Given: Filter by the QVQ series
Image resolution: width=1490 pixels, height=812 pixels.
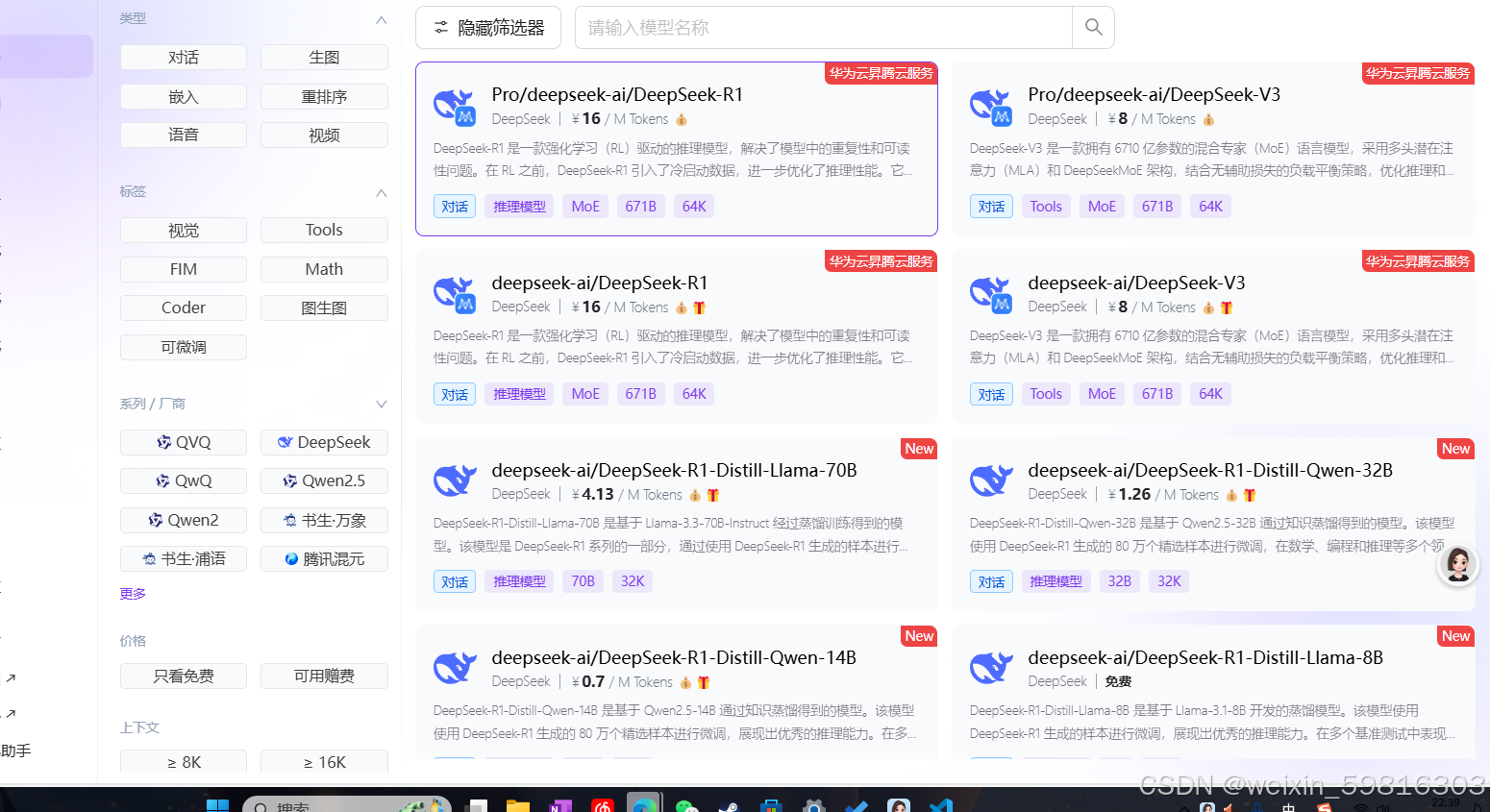Looking at the screenshot, I should pyautogui.click(x=184, y=443).
